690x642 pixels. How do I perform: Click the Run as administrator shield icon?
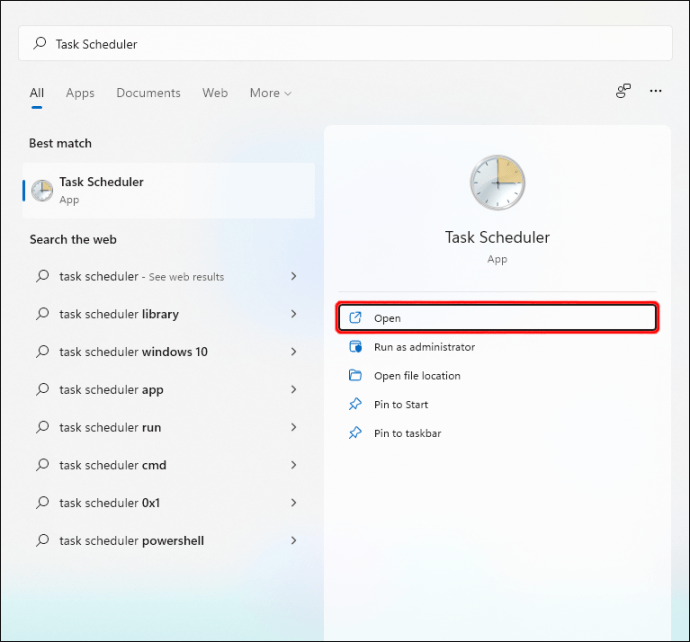coord(355,347)
